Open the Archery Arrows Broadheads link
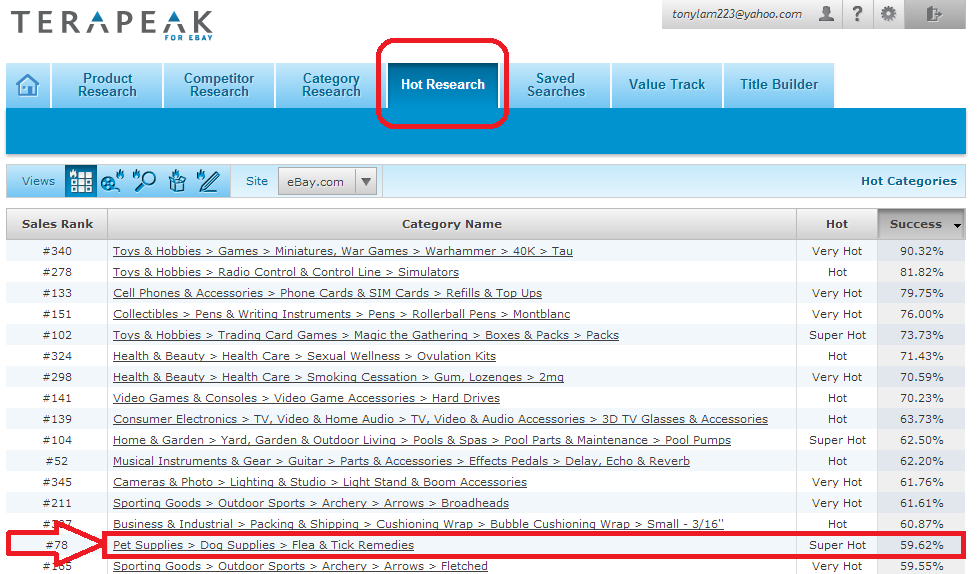The image size is (978, 574). (x=311, y=503)
